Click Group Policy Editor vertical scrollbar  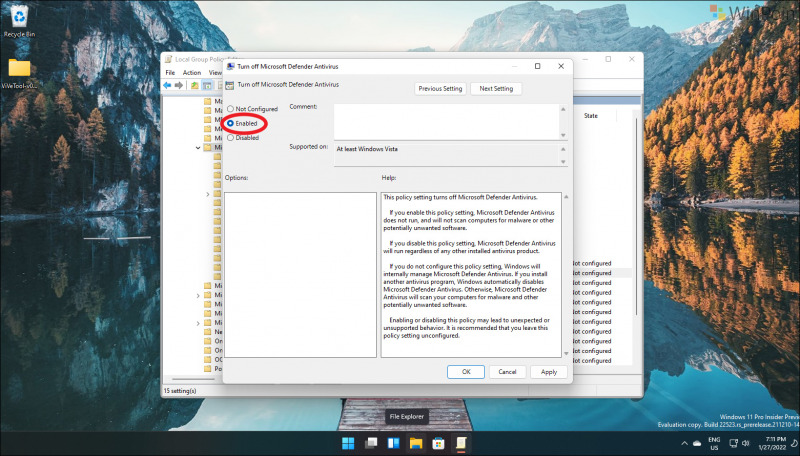click(636, 214)
